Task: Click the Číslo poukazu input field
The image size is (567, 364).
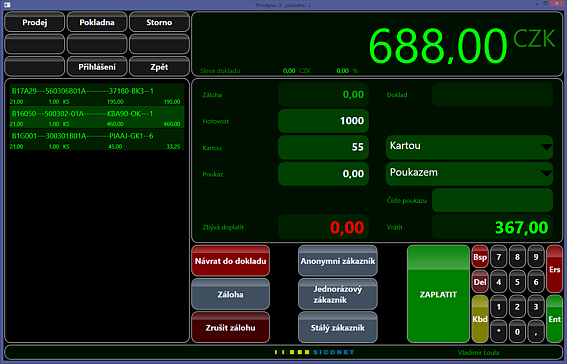Action: 493,200
